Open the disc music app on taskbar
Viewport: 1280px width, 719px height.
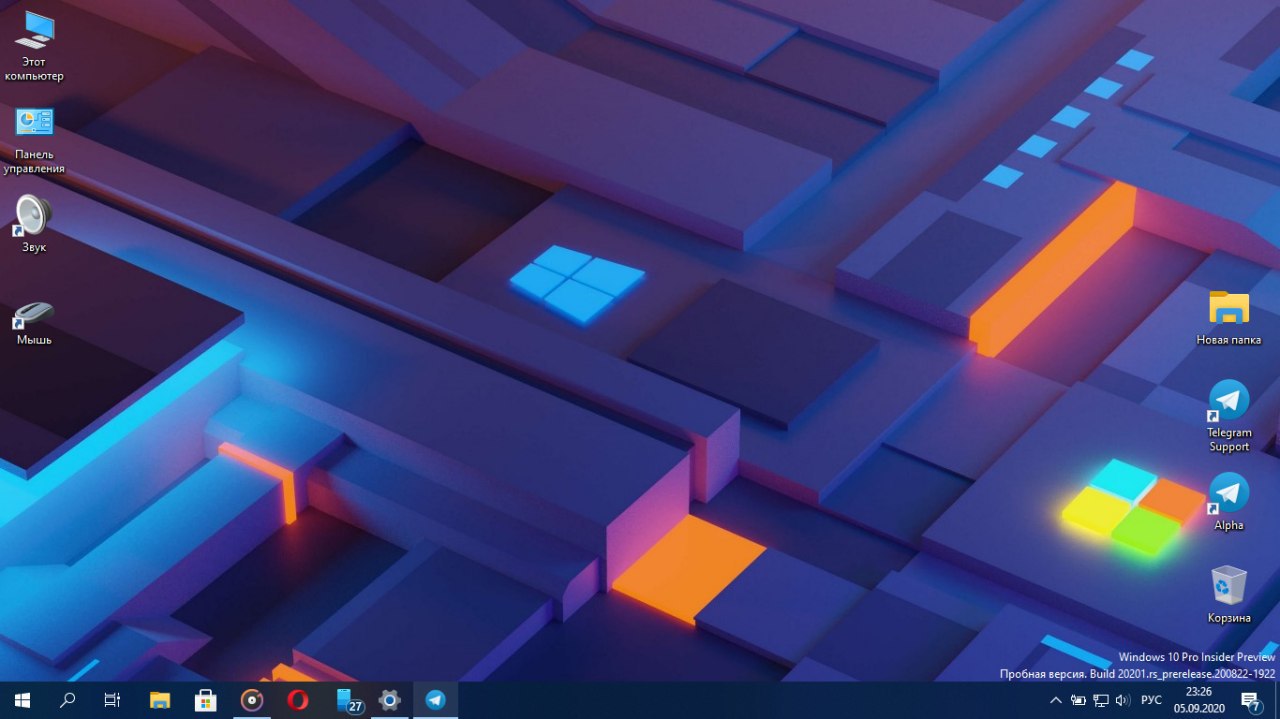[252, 700]
